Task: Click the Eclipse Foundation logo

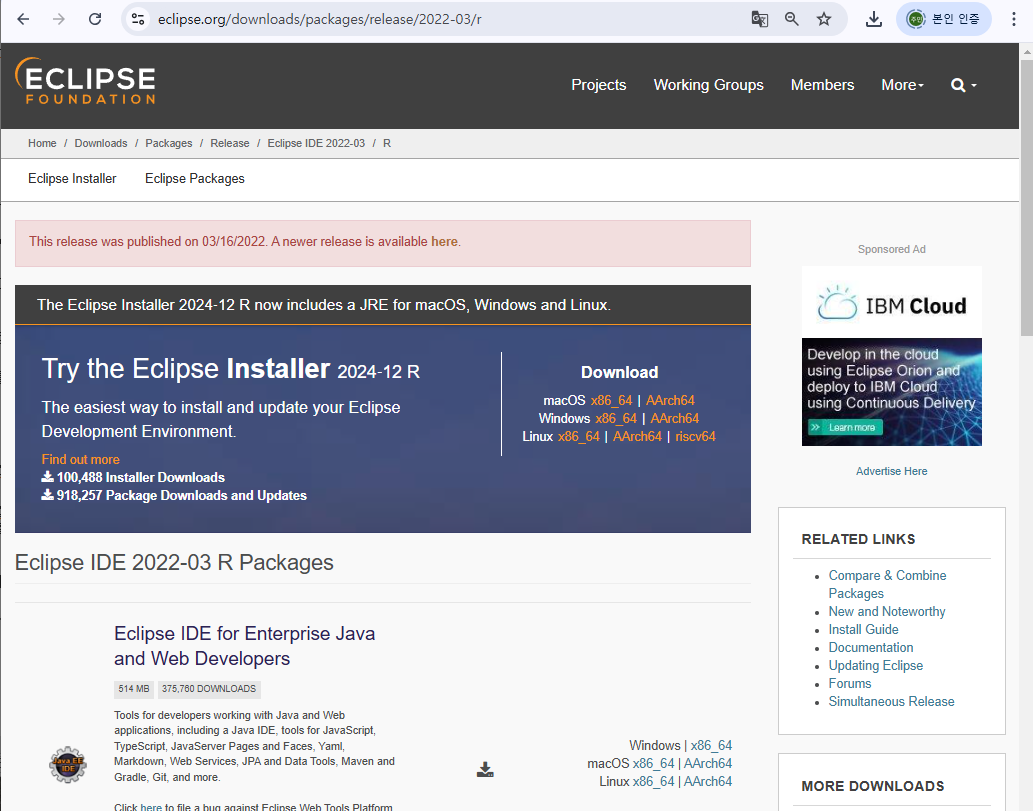Action: coord(85,81)
